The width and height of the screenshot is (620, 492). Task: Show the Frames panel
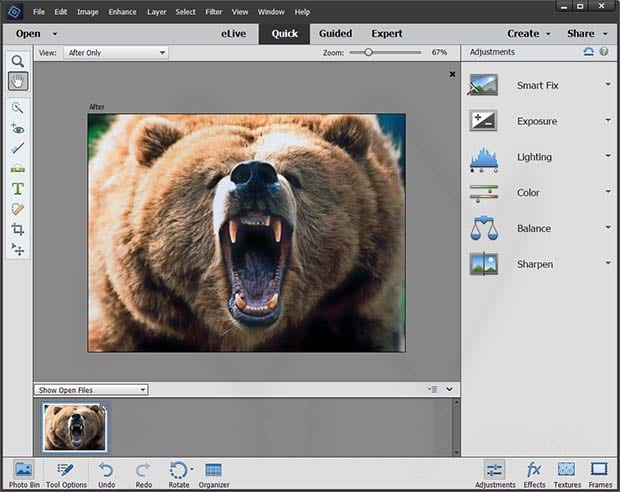(600, 475)
